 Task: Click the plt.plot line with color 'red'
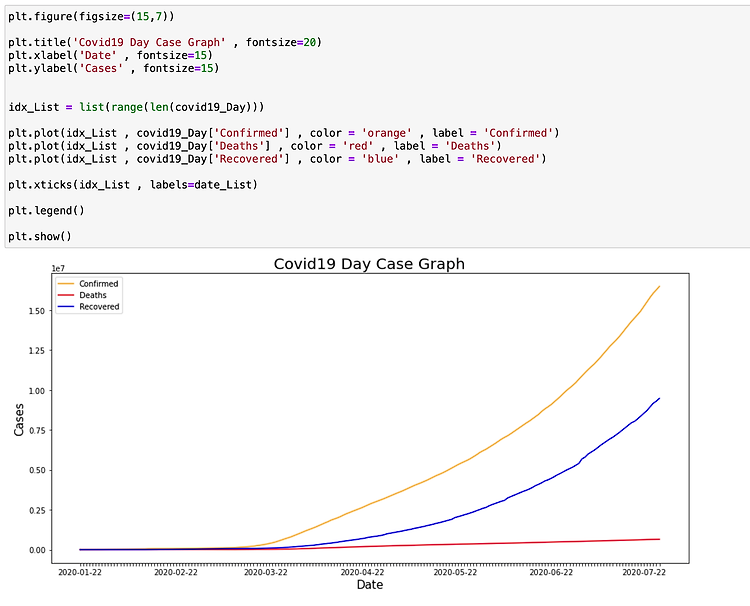[x=255, y=146]
